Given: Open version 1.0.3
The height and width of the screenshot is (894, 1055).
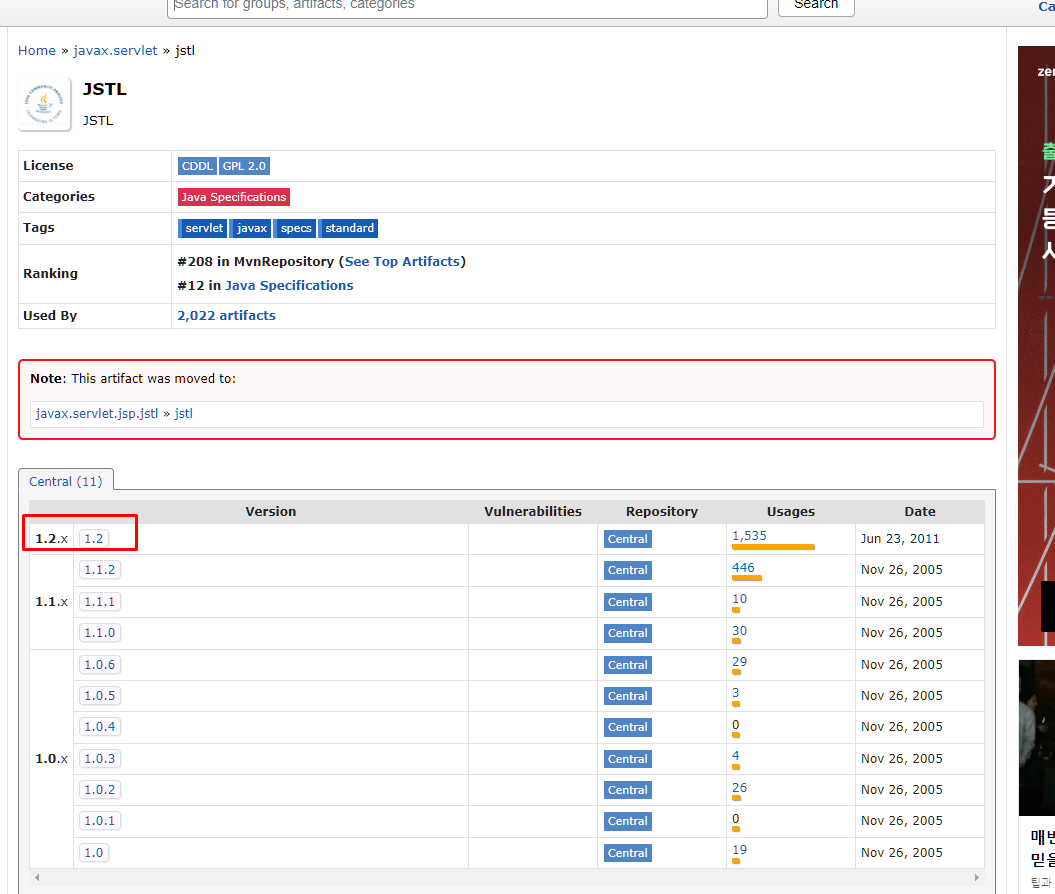Looking at the screenshot, I should point(100,759).
